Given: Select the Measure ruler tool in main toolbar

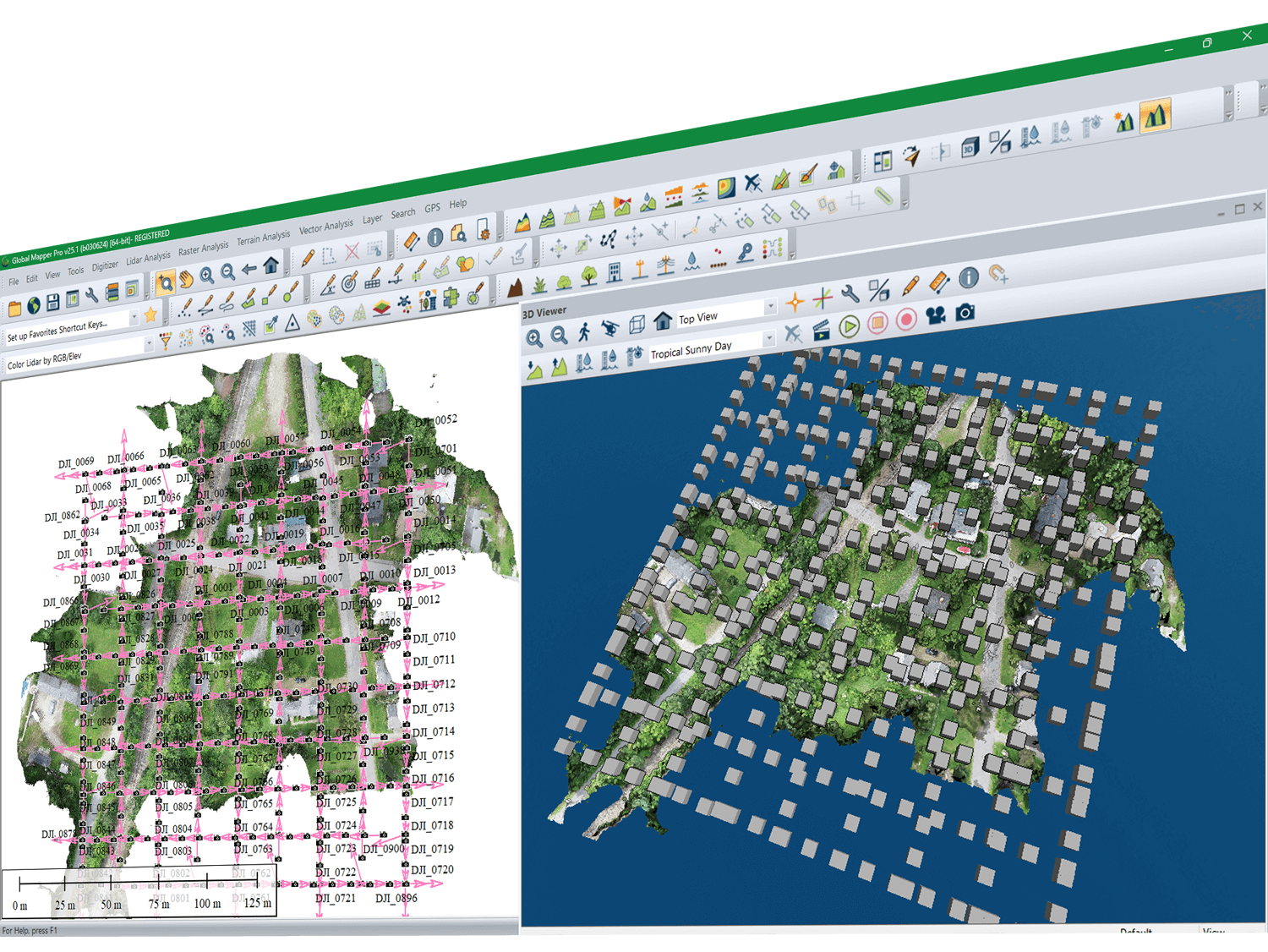Looking at the screenshot, I should click(412, 240).
